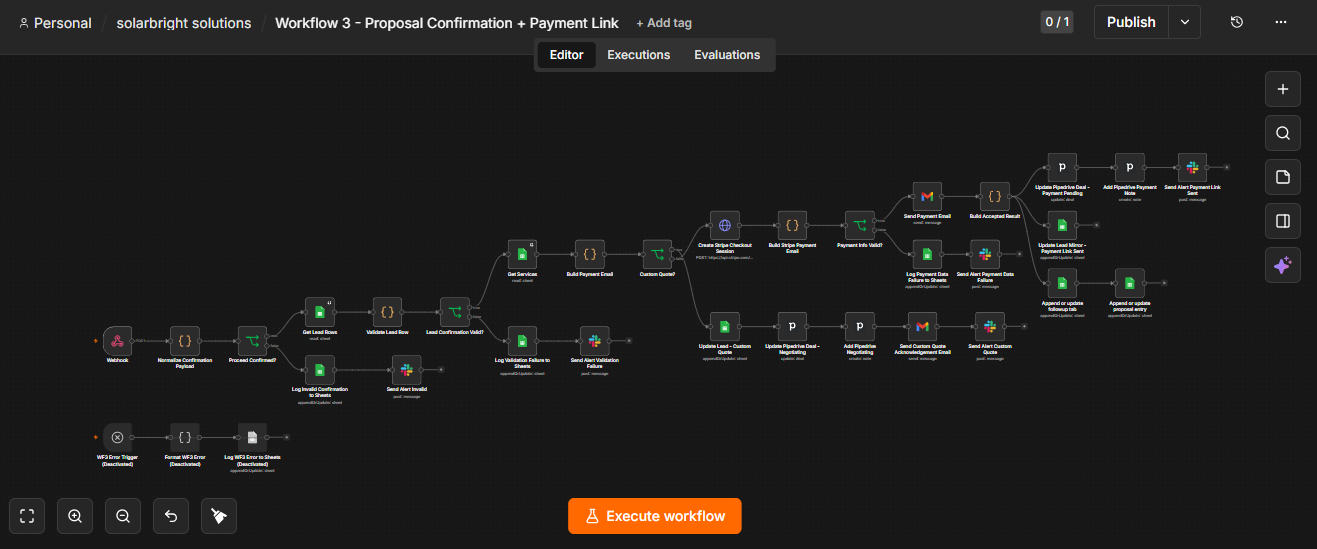Open Update Pipedrive Deal - Negotiating node
The width and height of the screenshot is (1317, 549).
792,326
